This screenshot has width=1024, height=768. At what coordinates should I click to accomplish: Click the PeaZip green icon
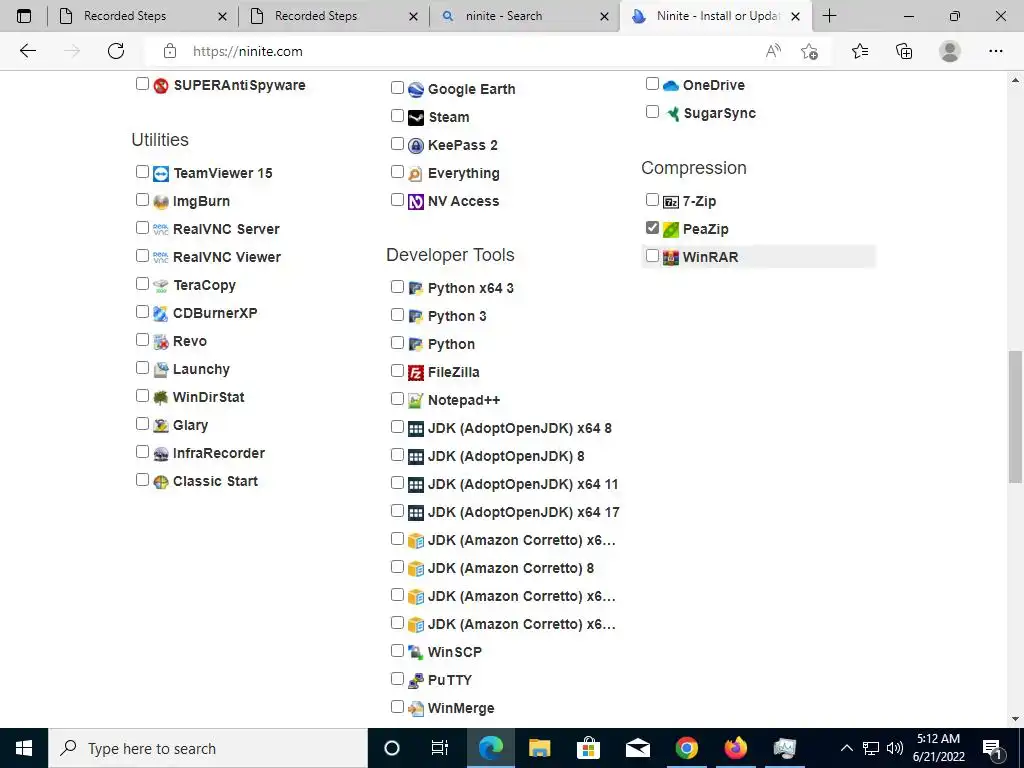[x=671, y=229]
